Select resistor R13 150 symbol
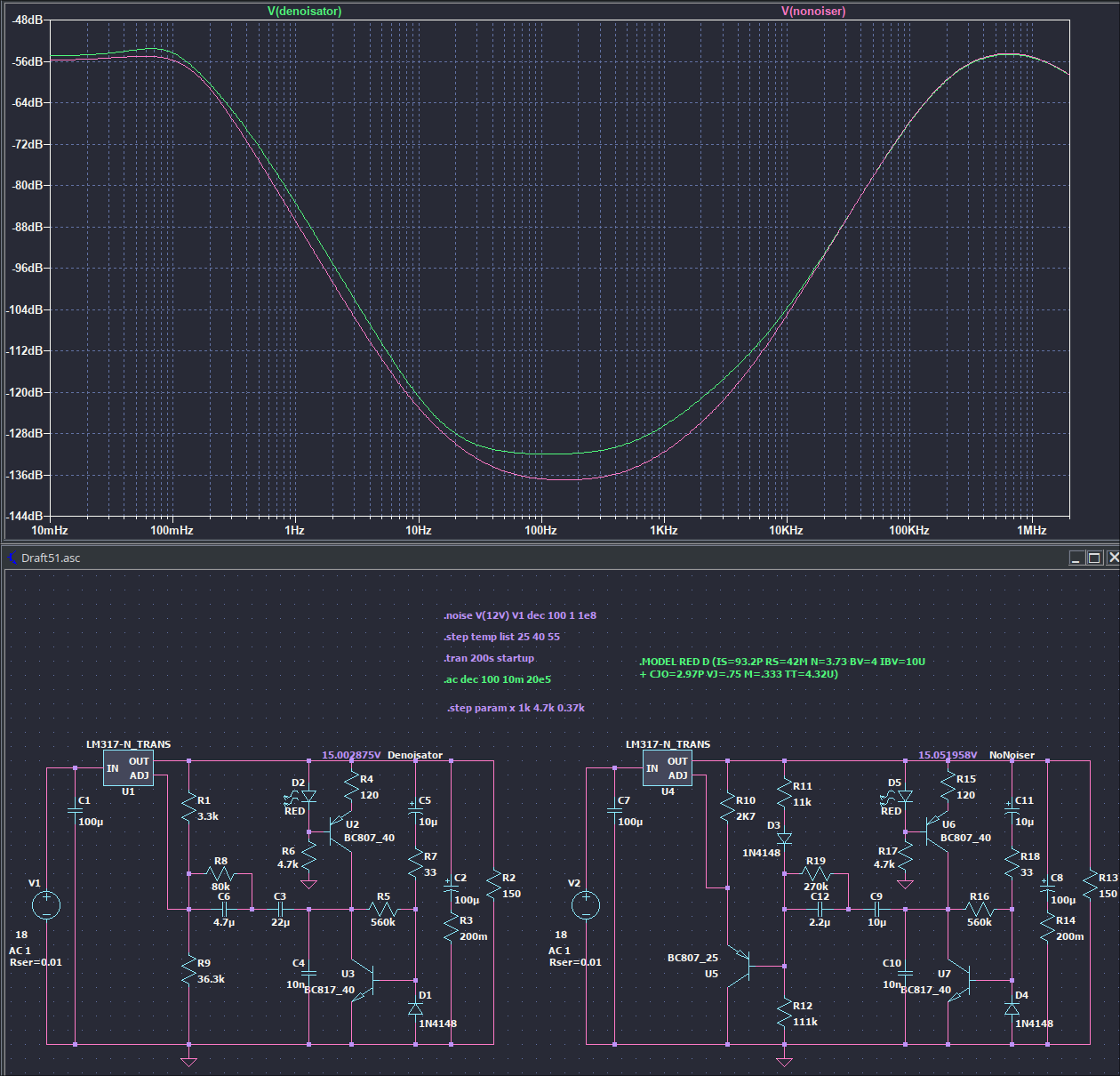This screenshot has height=1076, width=1120. tap(1091, 885)
